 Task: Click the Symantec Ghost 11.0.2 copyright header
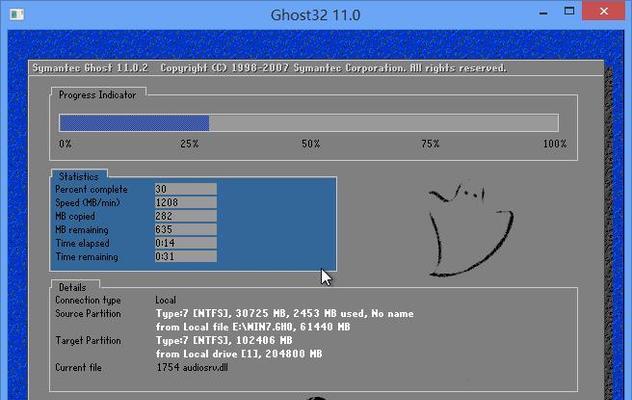269,68
